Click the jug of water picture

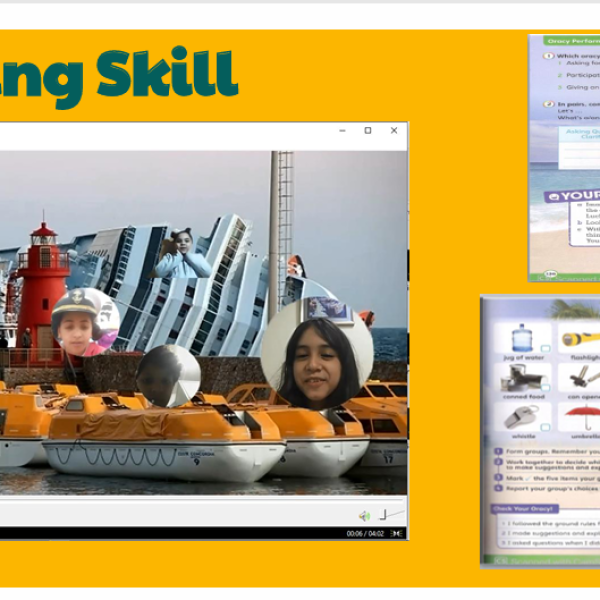pyautogui.click(x=522, y=338)
